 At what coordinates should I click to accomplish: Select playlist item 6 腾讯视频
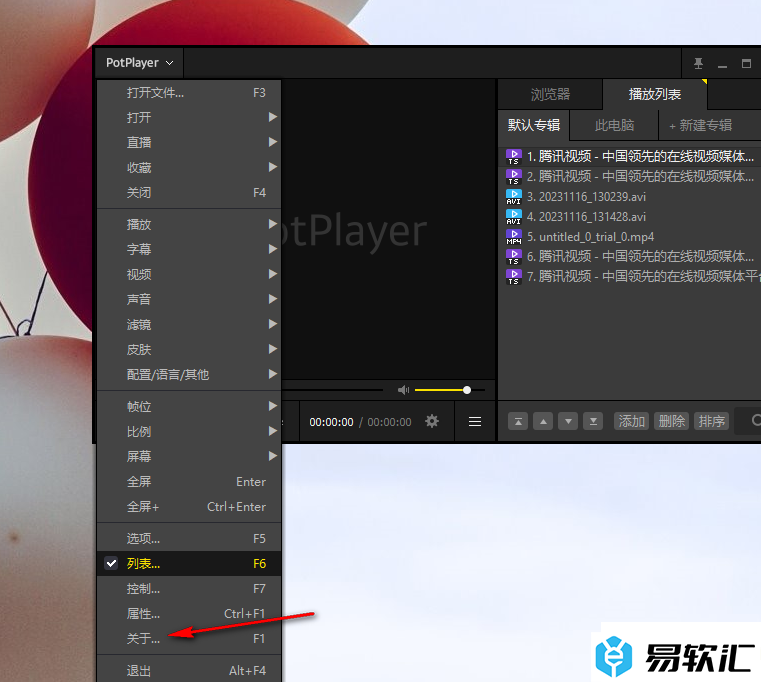pyautogui.click(x=630, y=256)
